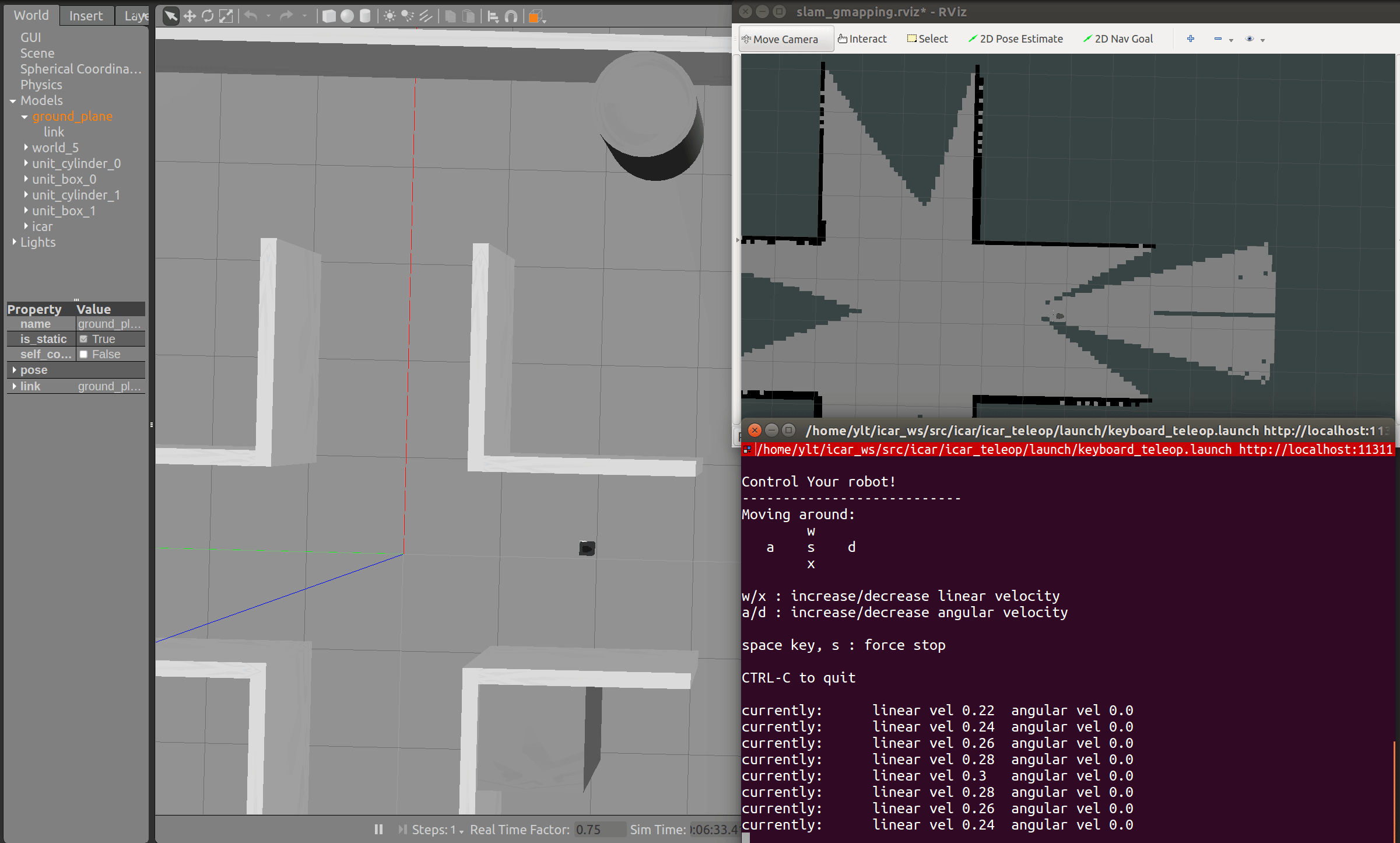This screenshot has width=1400, height=843.
Task: Open the redo history dropdown arrow
Action: click(304, 16)
